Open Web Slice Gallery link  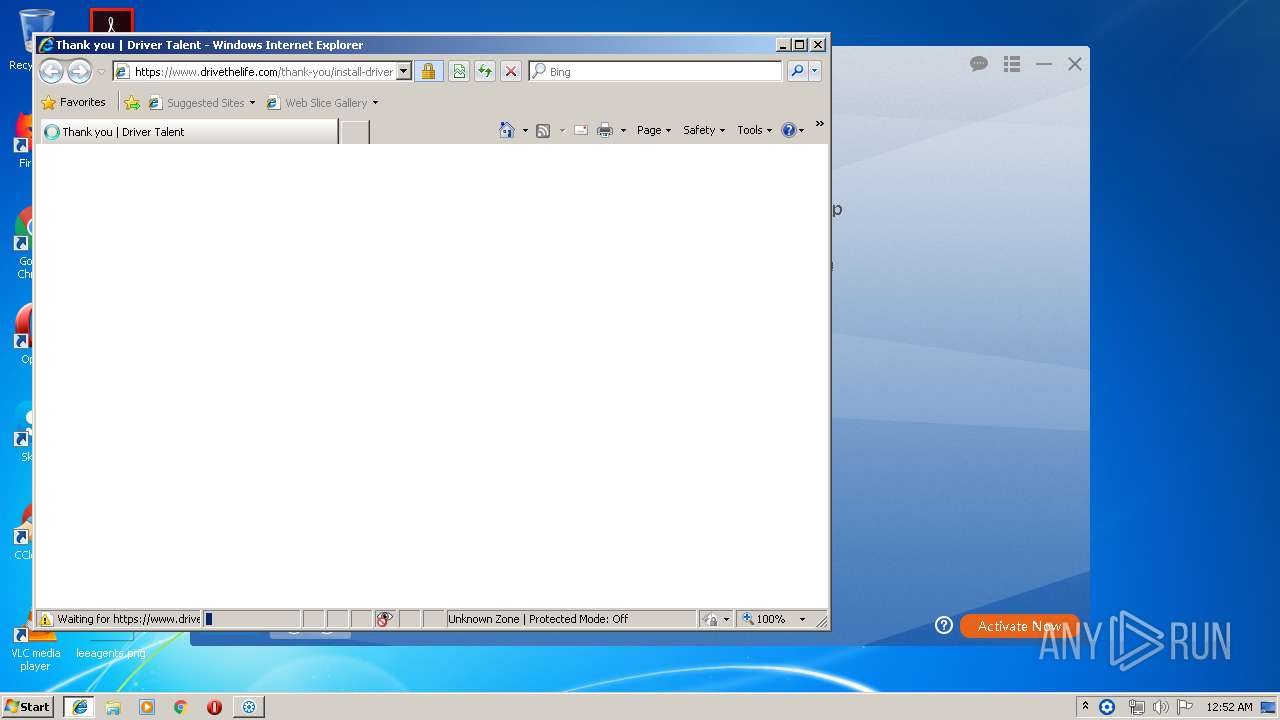tap(322, 103)
